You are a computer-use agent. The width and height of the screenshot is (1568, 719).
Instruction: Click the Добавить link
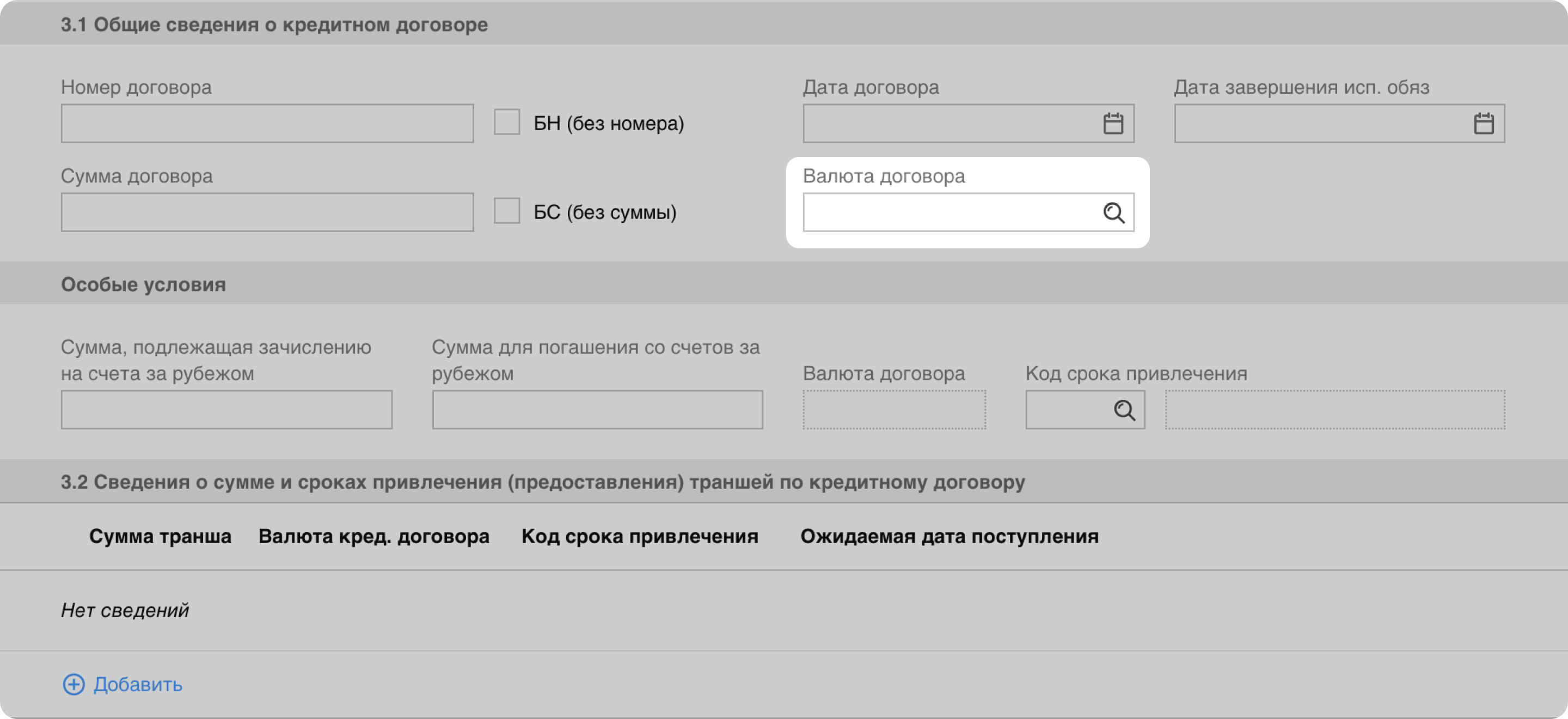[138, 684]
